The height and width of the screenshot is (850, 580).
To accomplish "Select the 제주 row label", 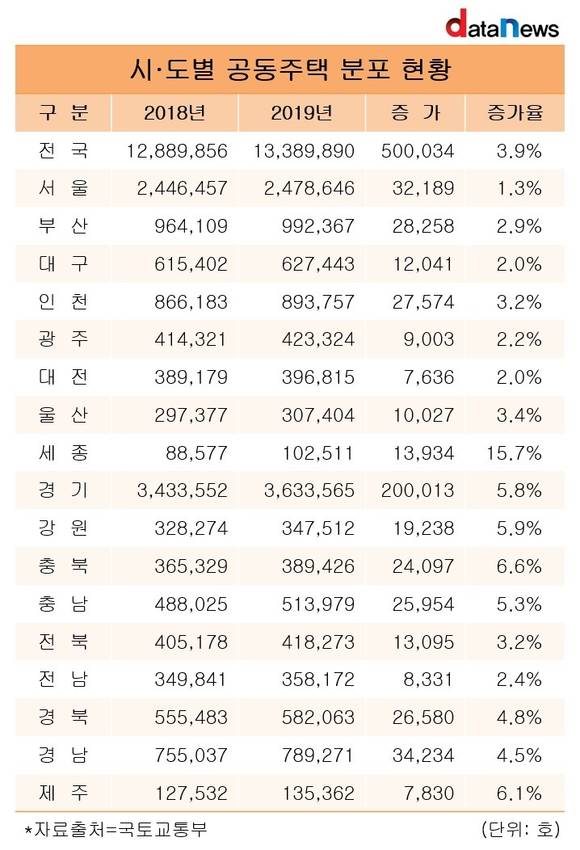I will (x=63, y=793).
